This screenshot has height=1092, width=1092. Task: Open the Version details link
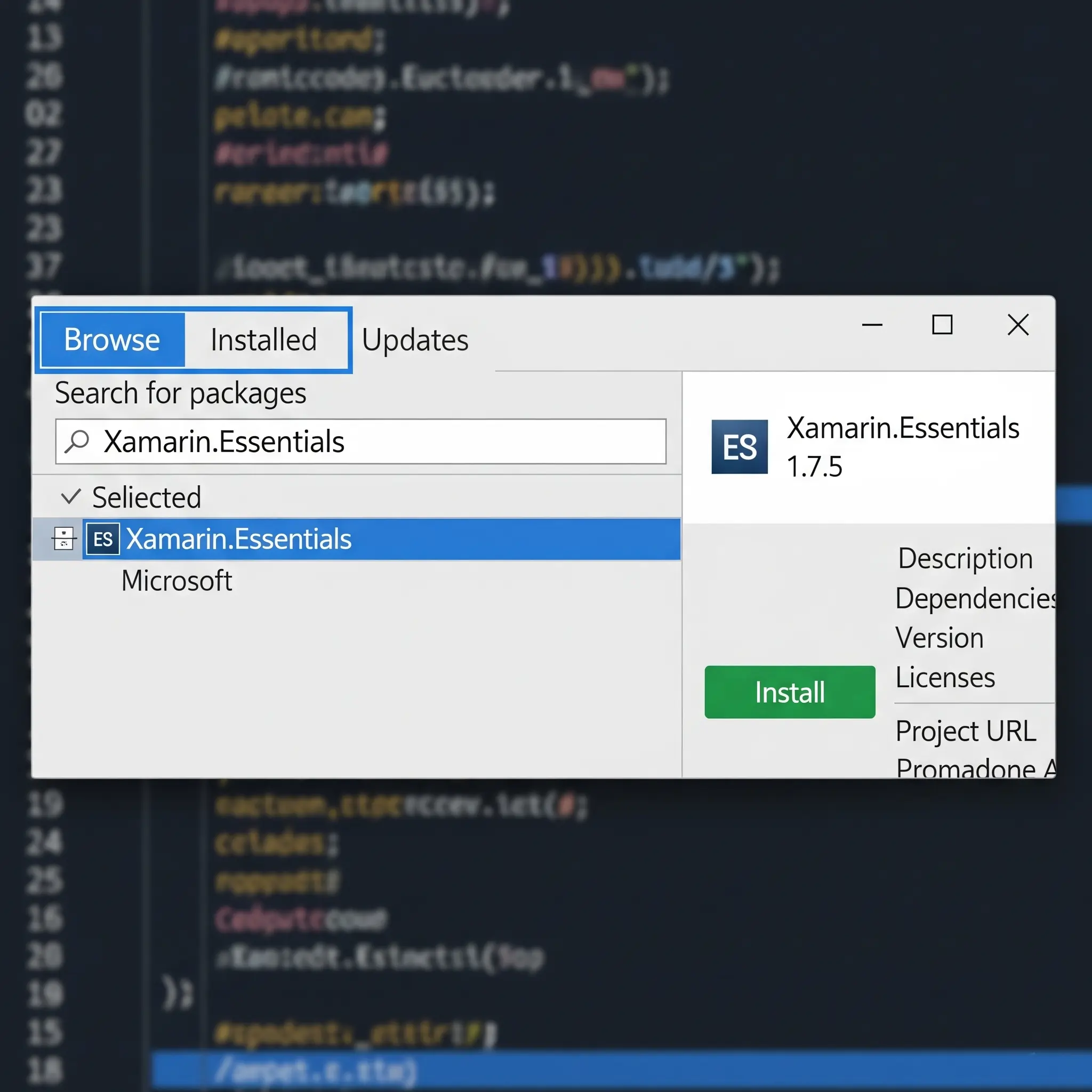click(940, 638)
